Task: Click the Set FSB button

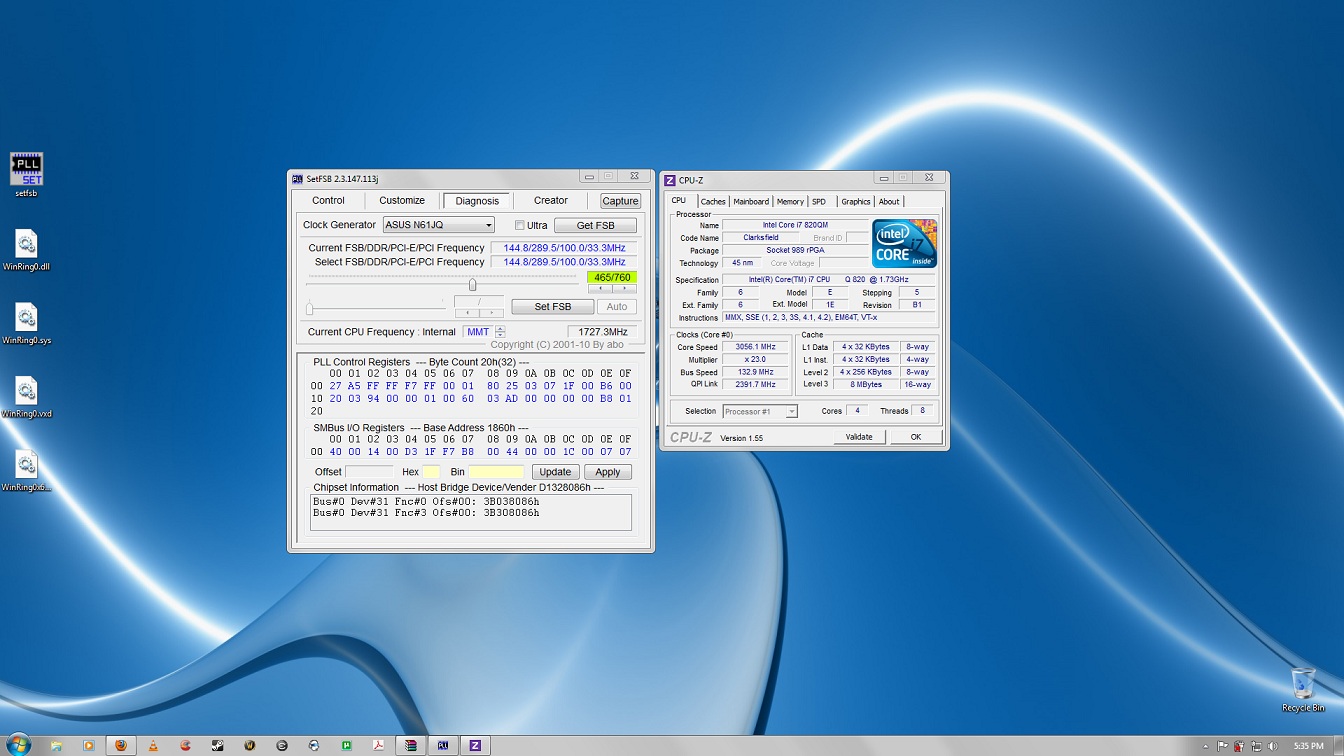Action: coord(553,307)
